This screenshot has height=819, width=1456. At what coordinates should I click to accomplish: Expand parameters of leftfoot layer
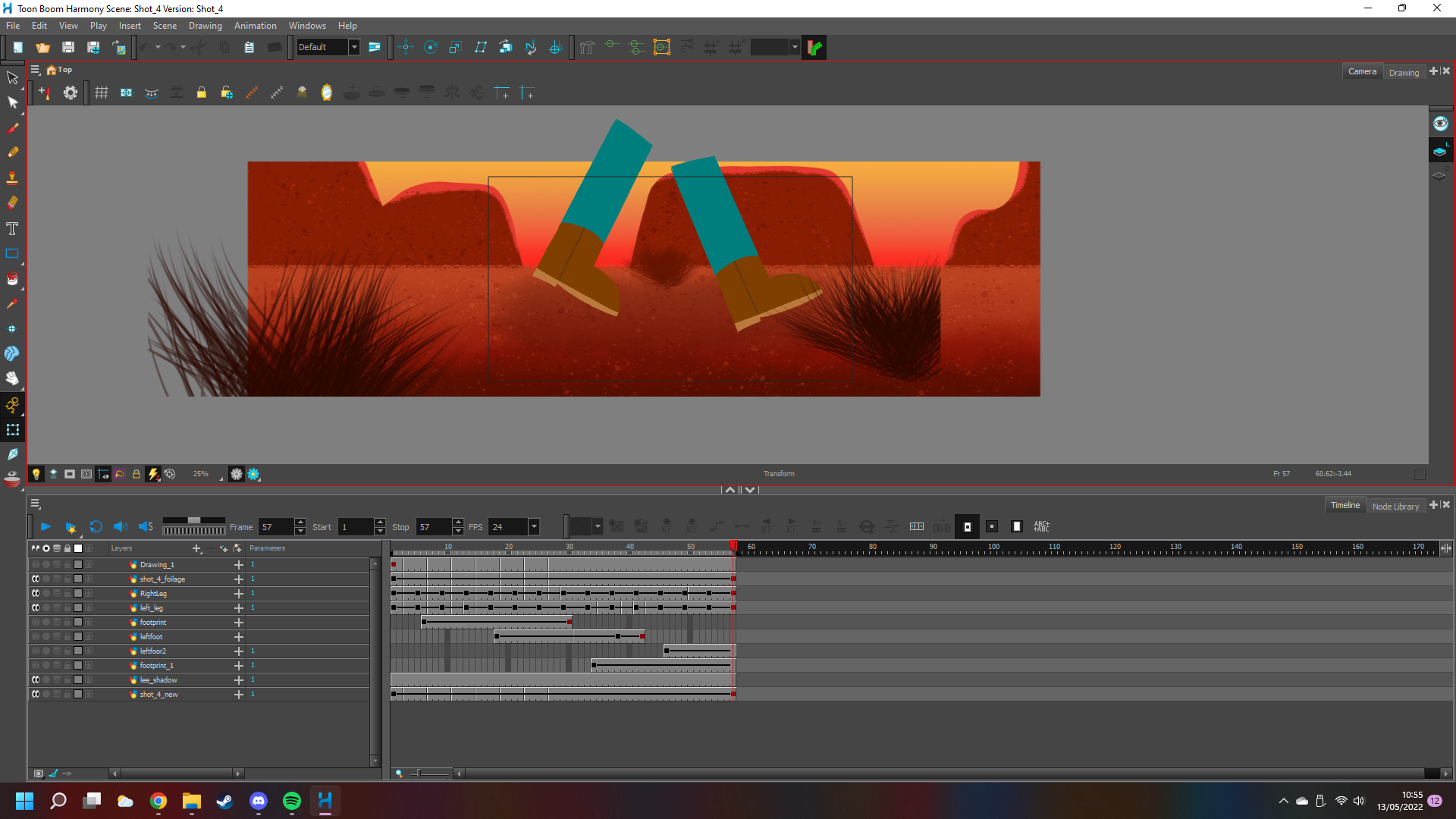tap(239, 636)
